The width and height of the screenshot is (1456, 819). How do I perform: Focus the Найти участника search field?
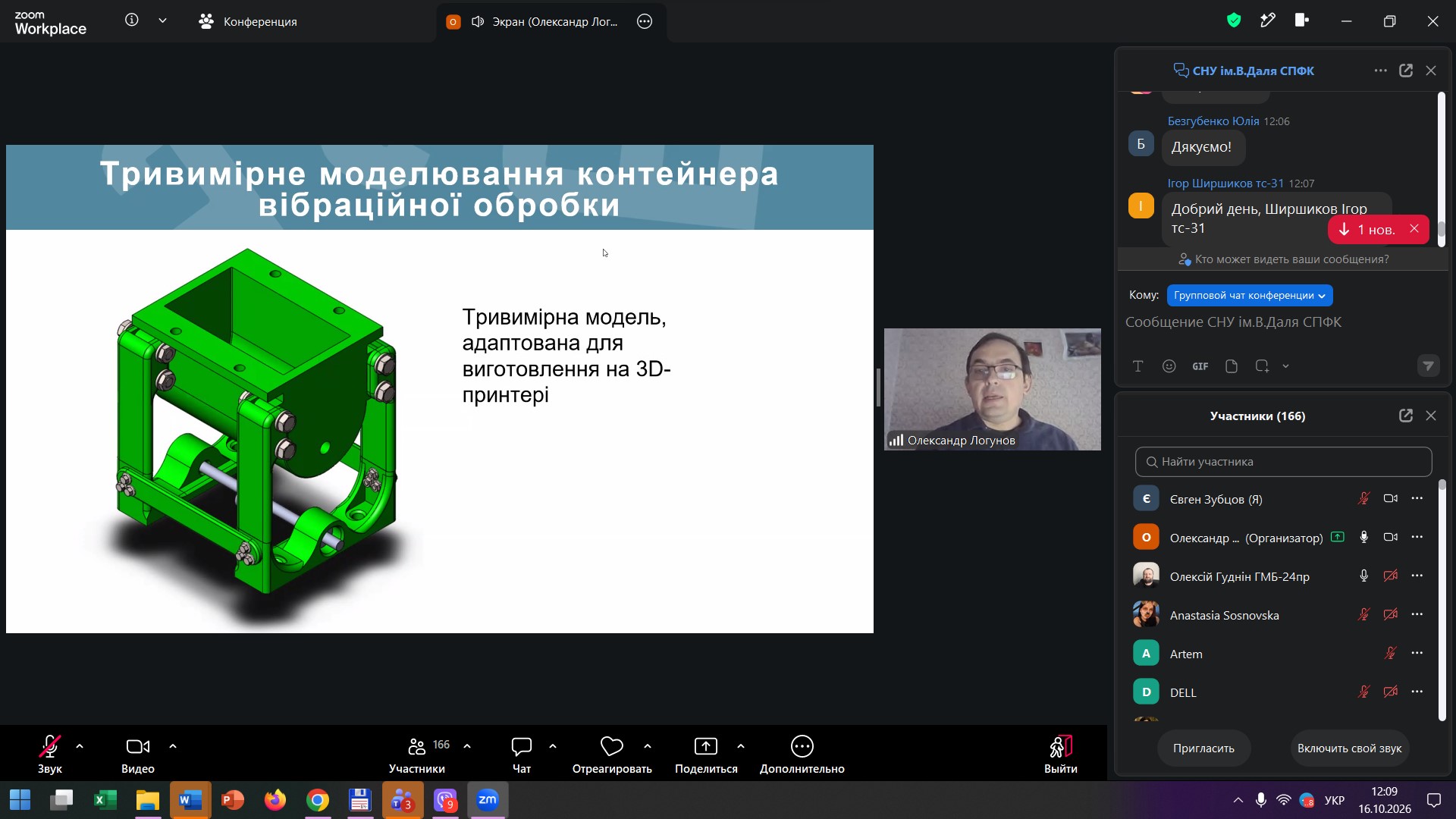point(1283,461)
